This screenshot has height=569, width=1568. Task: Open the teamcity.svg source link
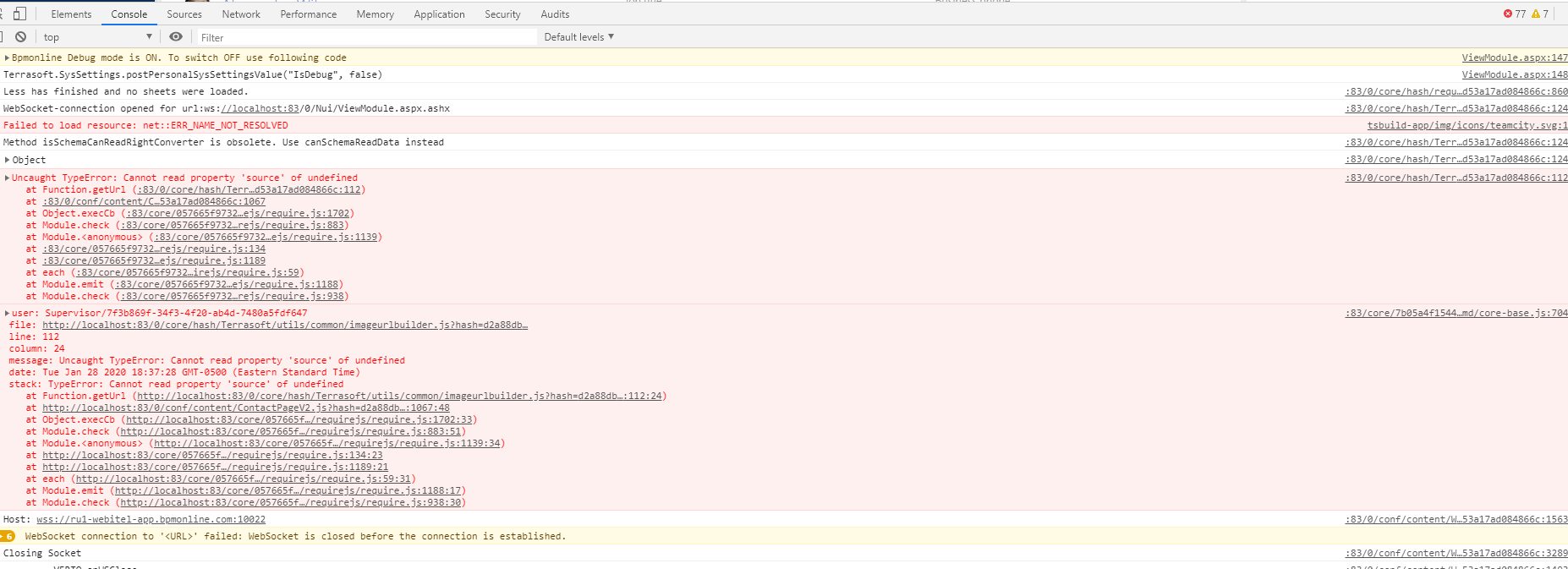(1467, 125)
